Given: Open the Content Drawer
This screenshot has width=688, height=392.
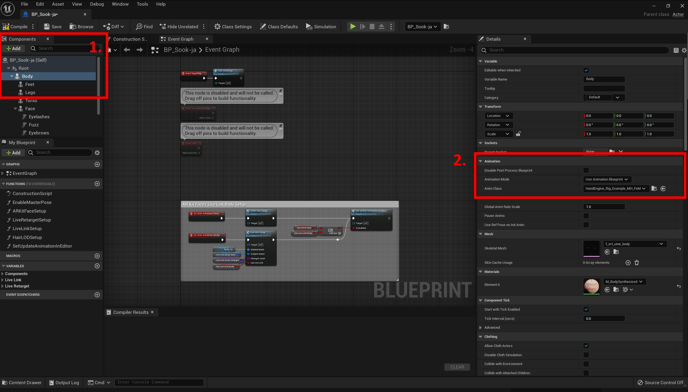Looking at the screenshot, I should click(x=22, y=383).
